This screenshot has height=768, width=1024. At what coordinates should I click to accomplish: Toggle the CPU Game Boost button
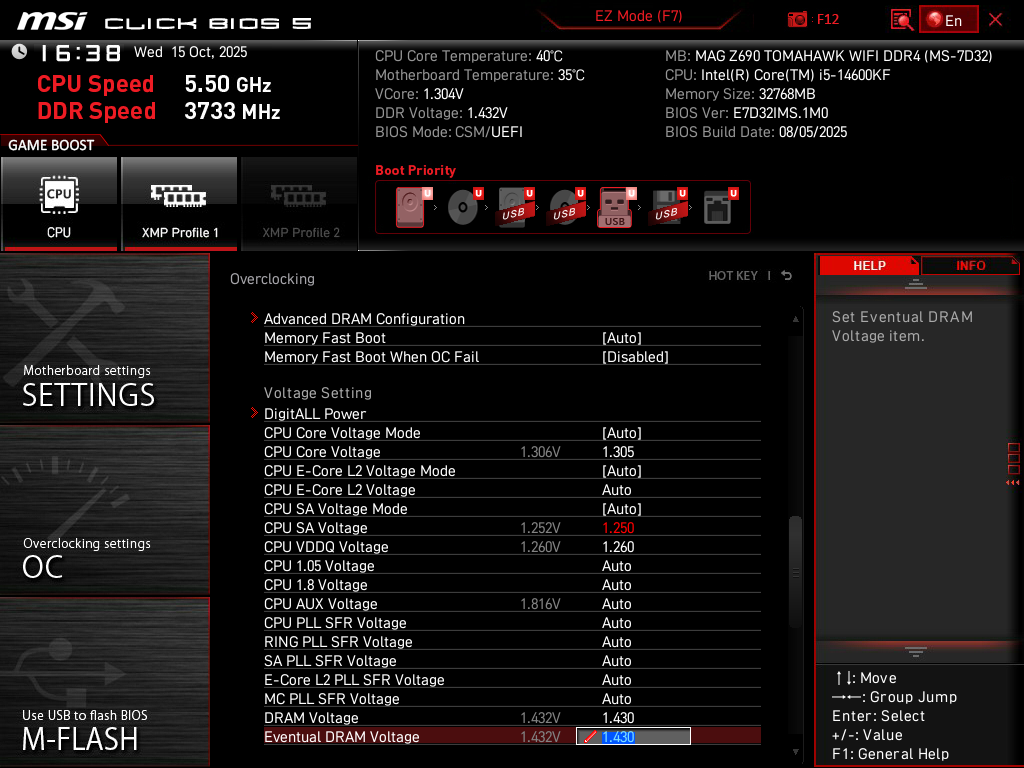(59, 204)
